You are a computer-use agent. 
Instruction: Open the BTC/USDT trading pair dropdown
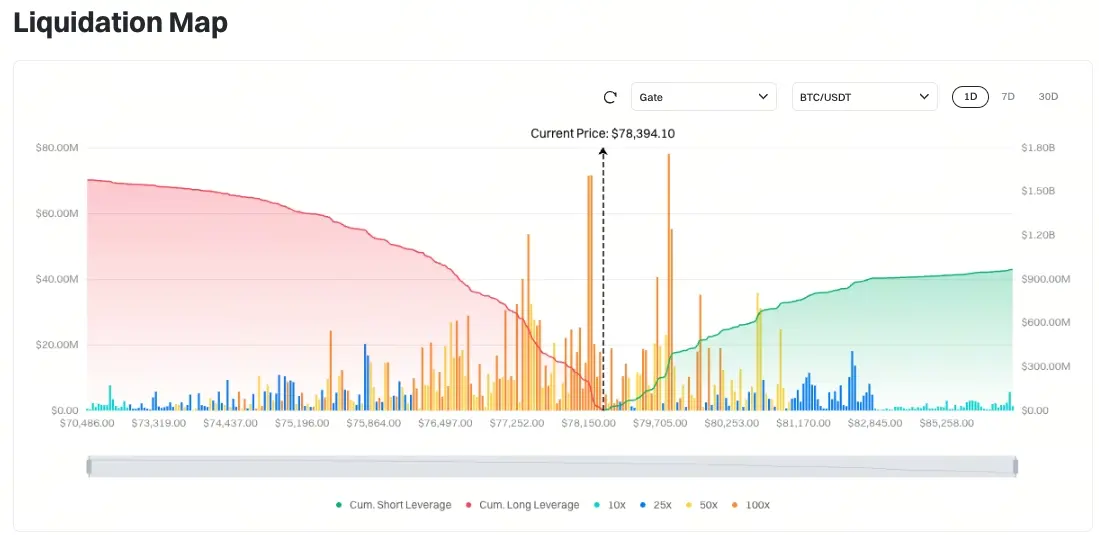864,97
